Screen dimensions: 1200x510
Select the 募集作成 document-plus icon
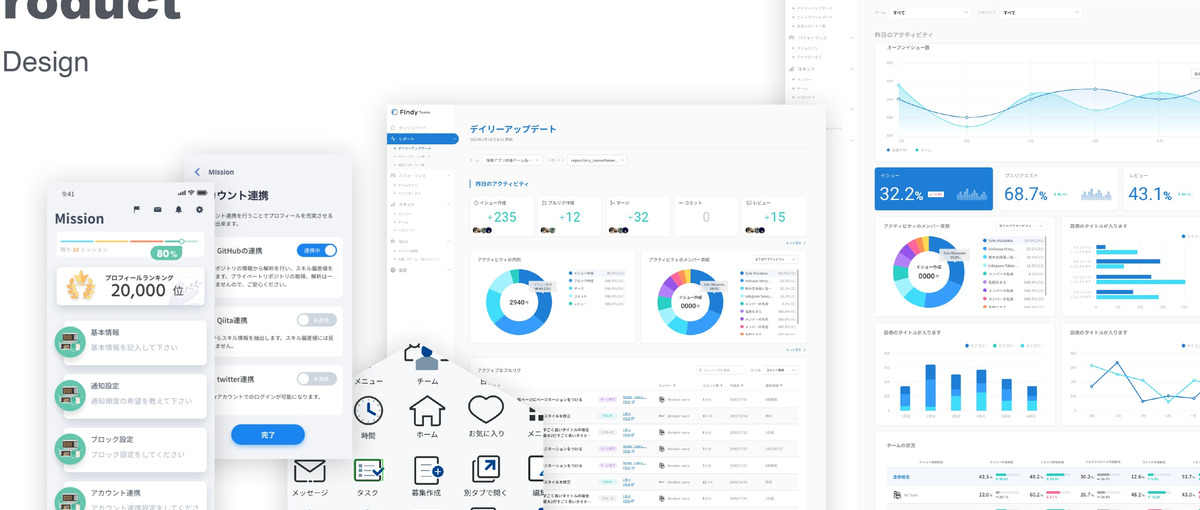(x=428, y=470)
